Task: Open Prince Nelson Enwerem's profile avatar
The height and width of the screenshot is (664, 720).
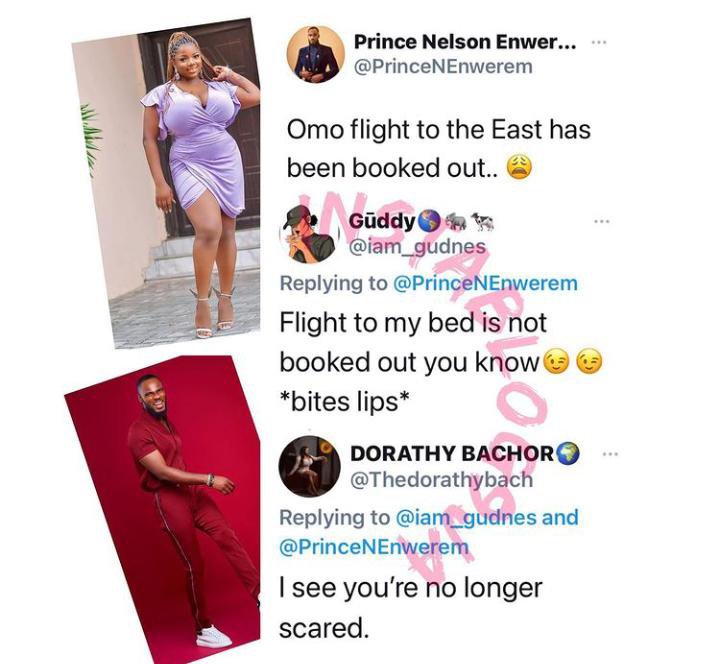Action: 316,54
